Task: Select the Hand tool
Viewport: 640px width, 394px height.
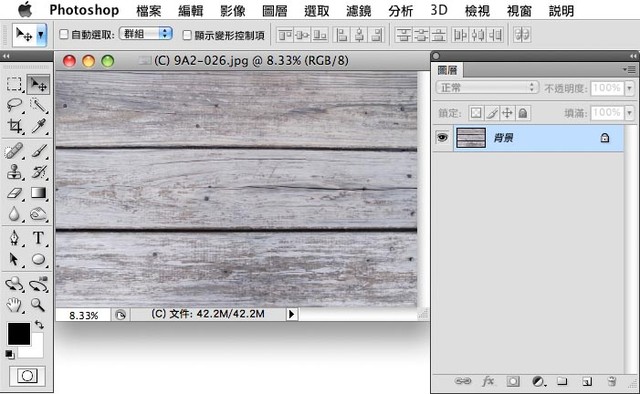Action: pyautogui.click(x=14, y=305)
